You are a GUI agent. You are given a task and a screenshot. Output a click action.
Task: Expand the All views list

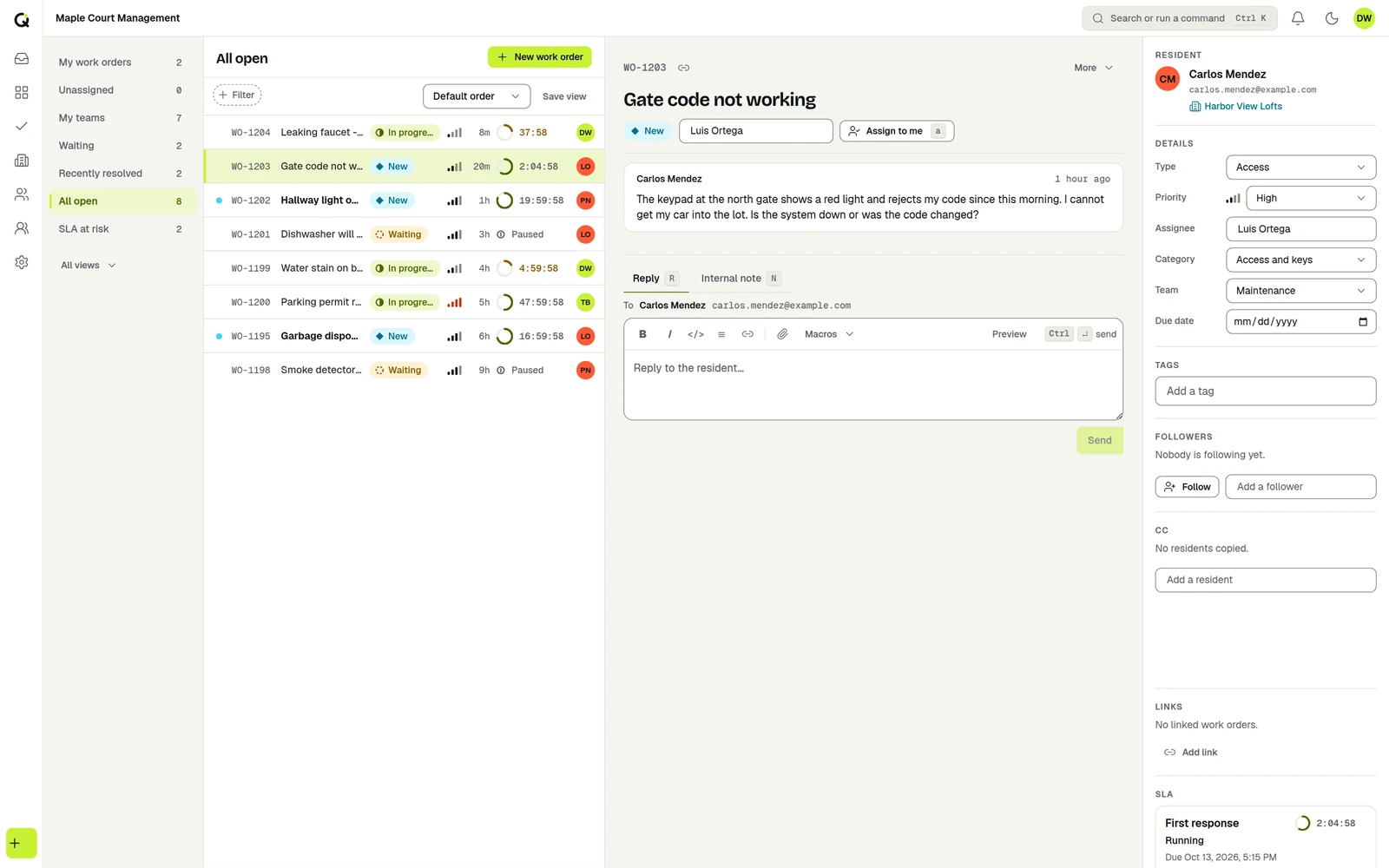click(89, 266)
